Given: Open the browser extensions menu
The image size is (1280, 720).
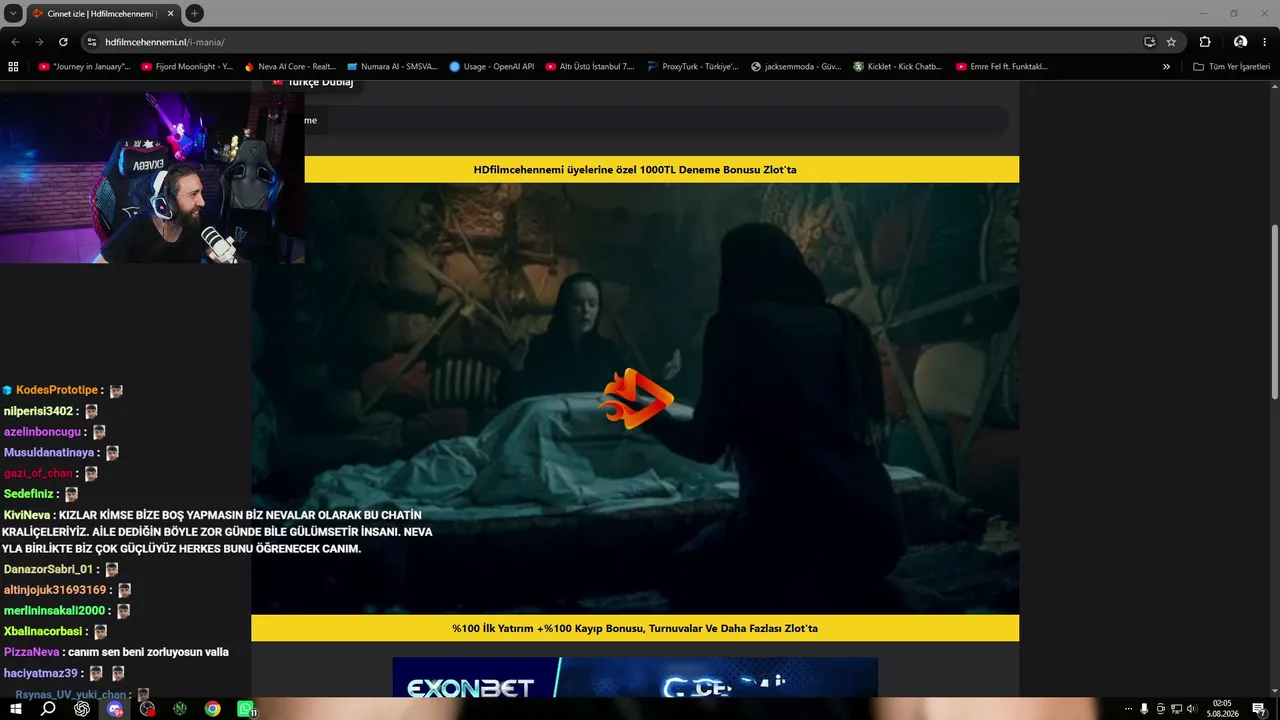Looking at the screenshot, I should click(x=1205, y=42).
